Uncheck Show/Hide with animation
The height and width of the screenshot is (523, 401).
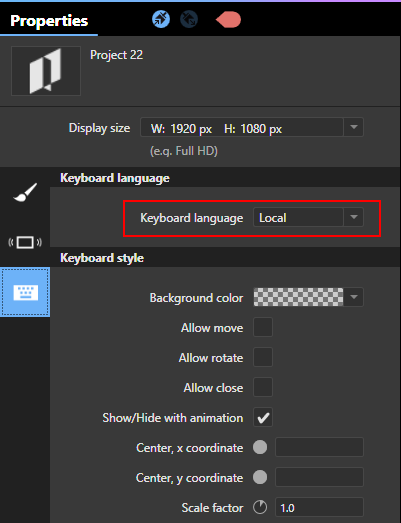coord(263,417)
